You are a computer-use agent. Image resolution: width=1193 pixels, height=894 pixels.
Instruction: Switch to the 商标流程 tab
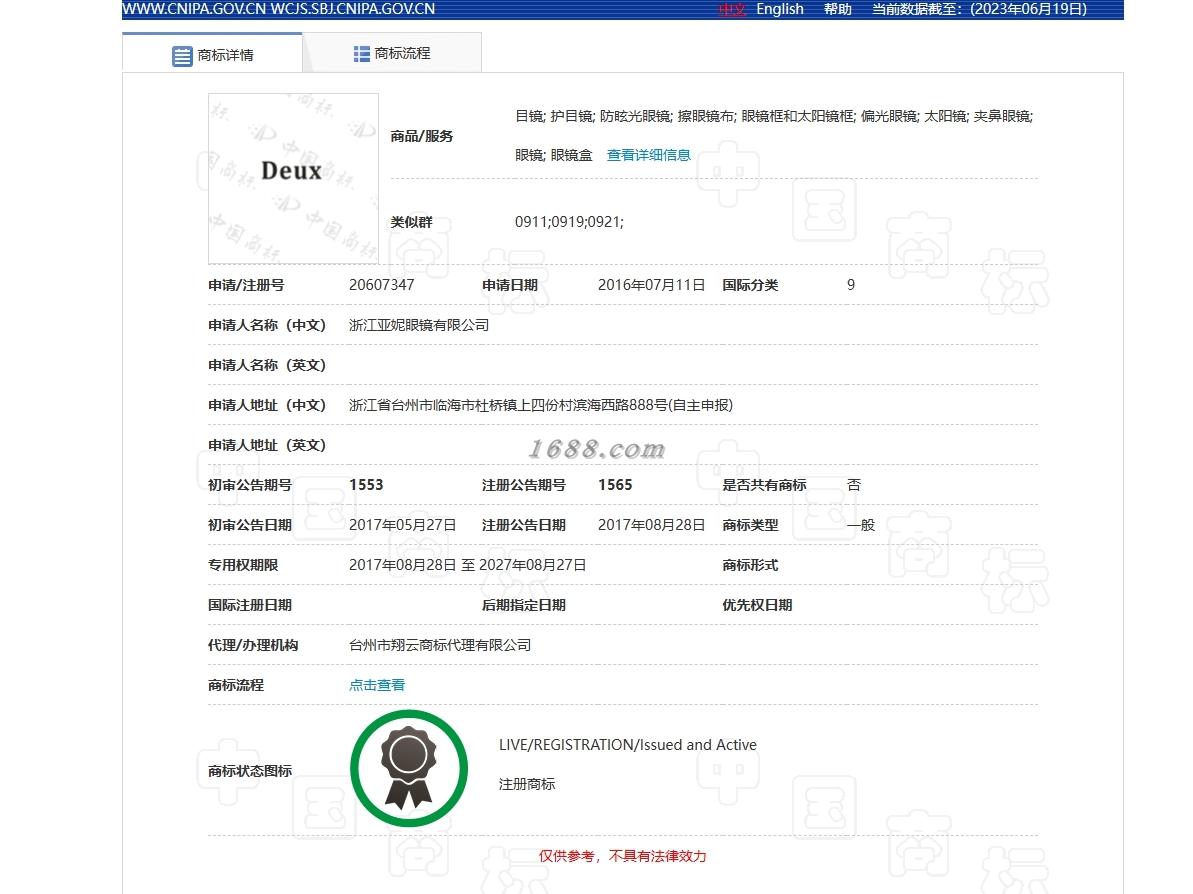[393, 53]
